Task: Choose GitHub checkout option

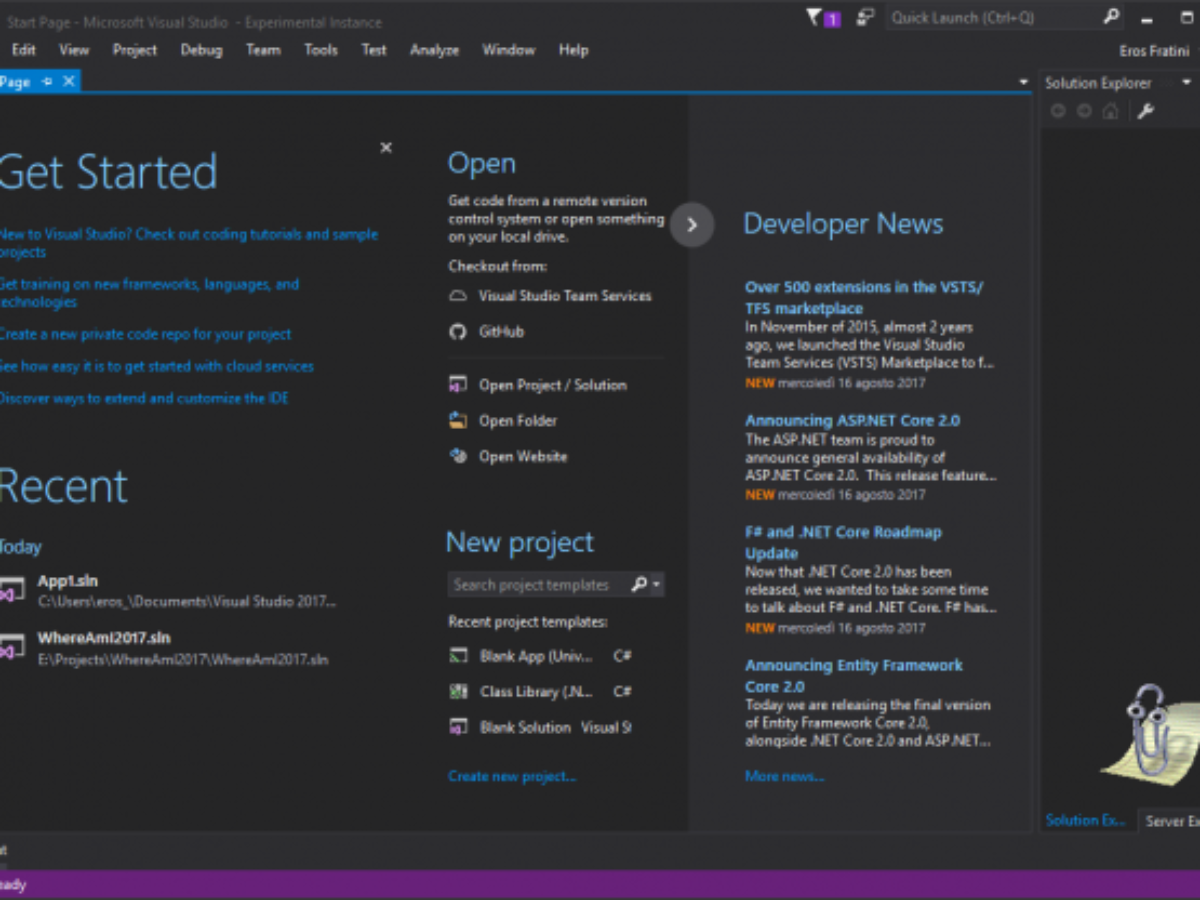Action: (501, 331)
